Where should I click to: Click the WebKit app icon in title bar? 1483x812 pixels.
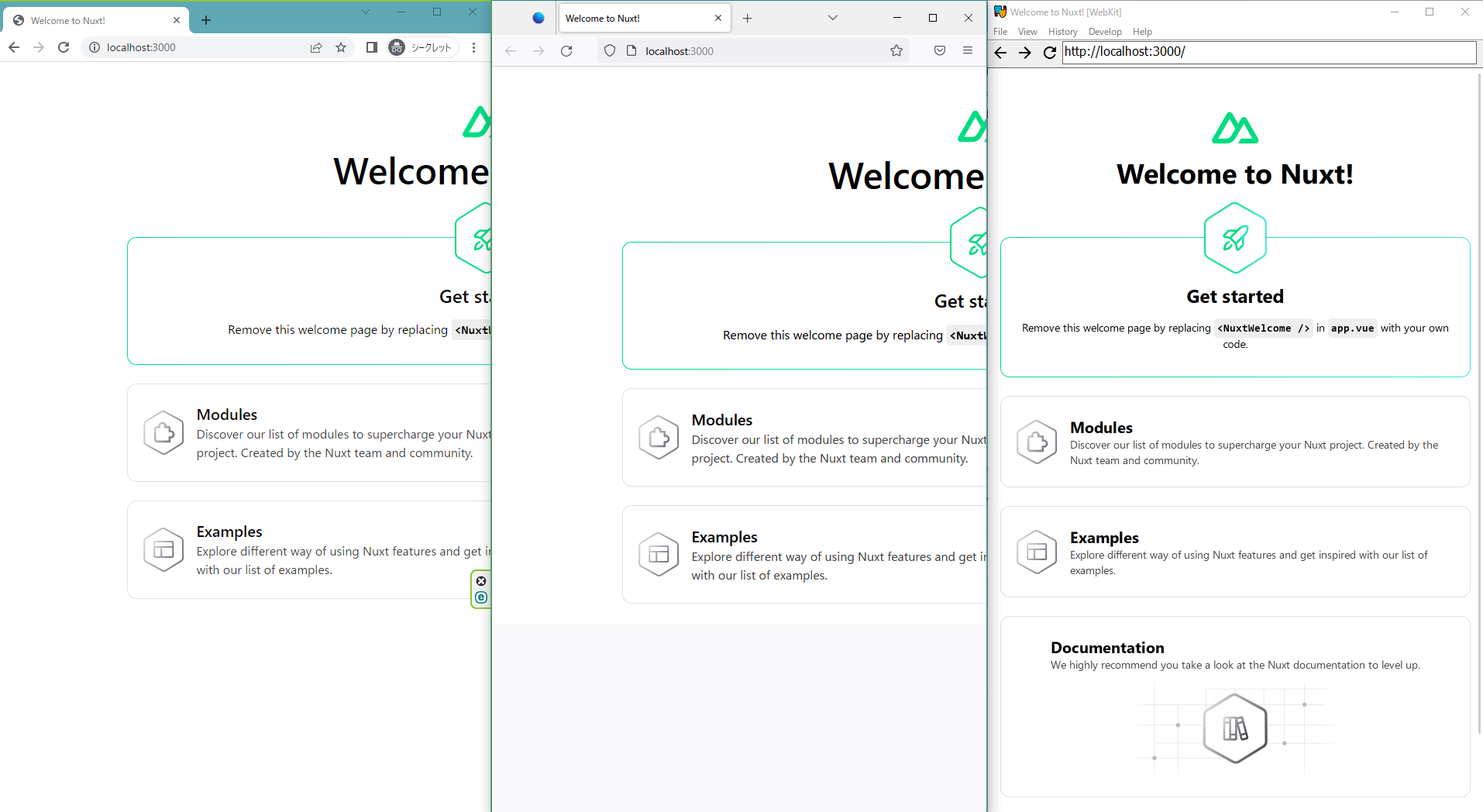tap(1000, 12)
